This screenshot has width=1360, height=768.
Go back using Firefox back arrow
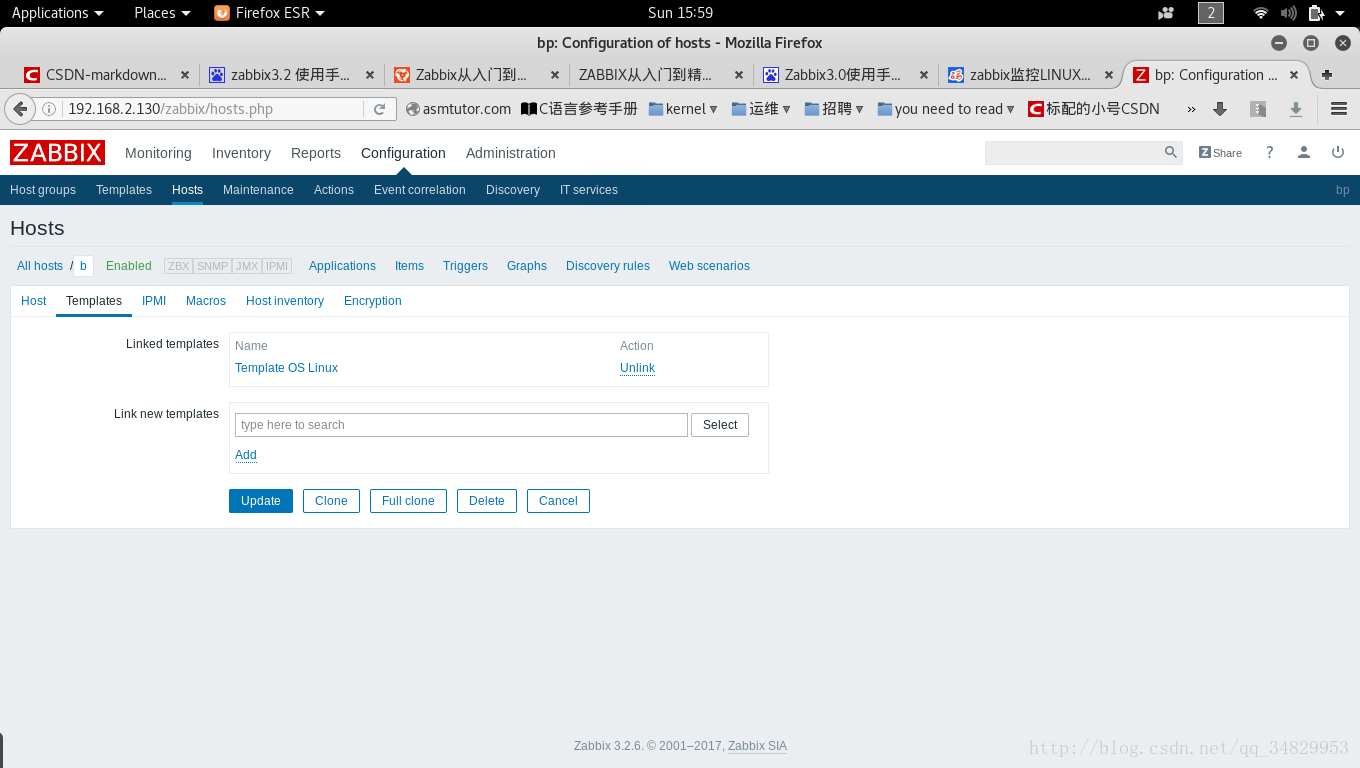(19, 109)
